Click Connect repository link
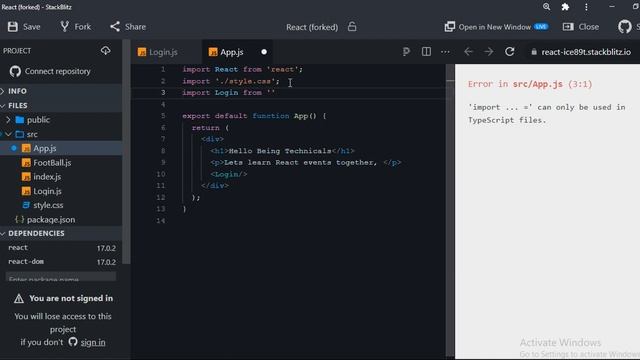Viewport: 640px width, 360px height. click(x=58, y=71)
